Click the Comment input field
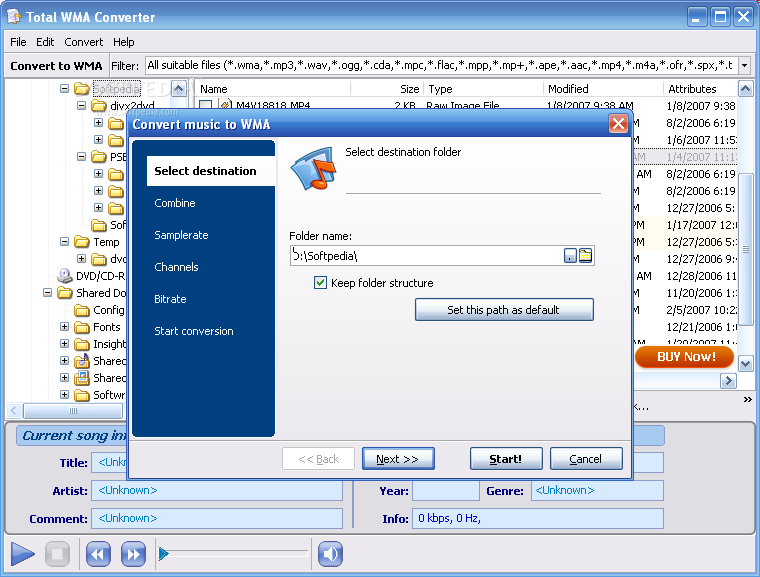This screenshot has height=577, width=760. [x=217, y=519]
